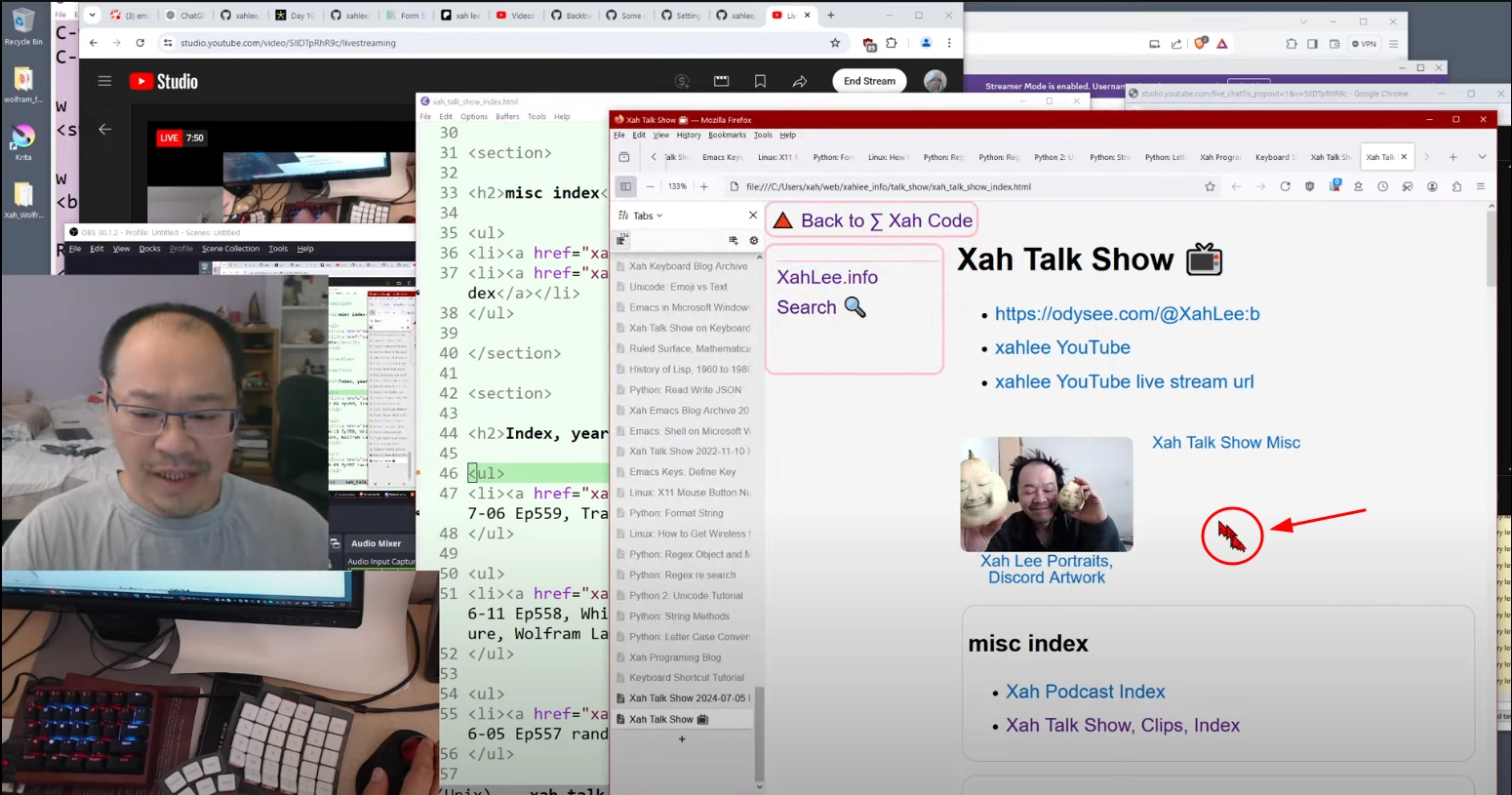Toggle the Brave VPN button
The width and height of the screenshot is (1512, 795).
(1363, 44)
